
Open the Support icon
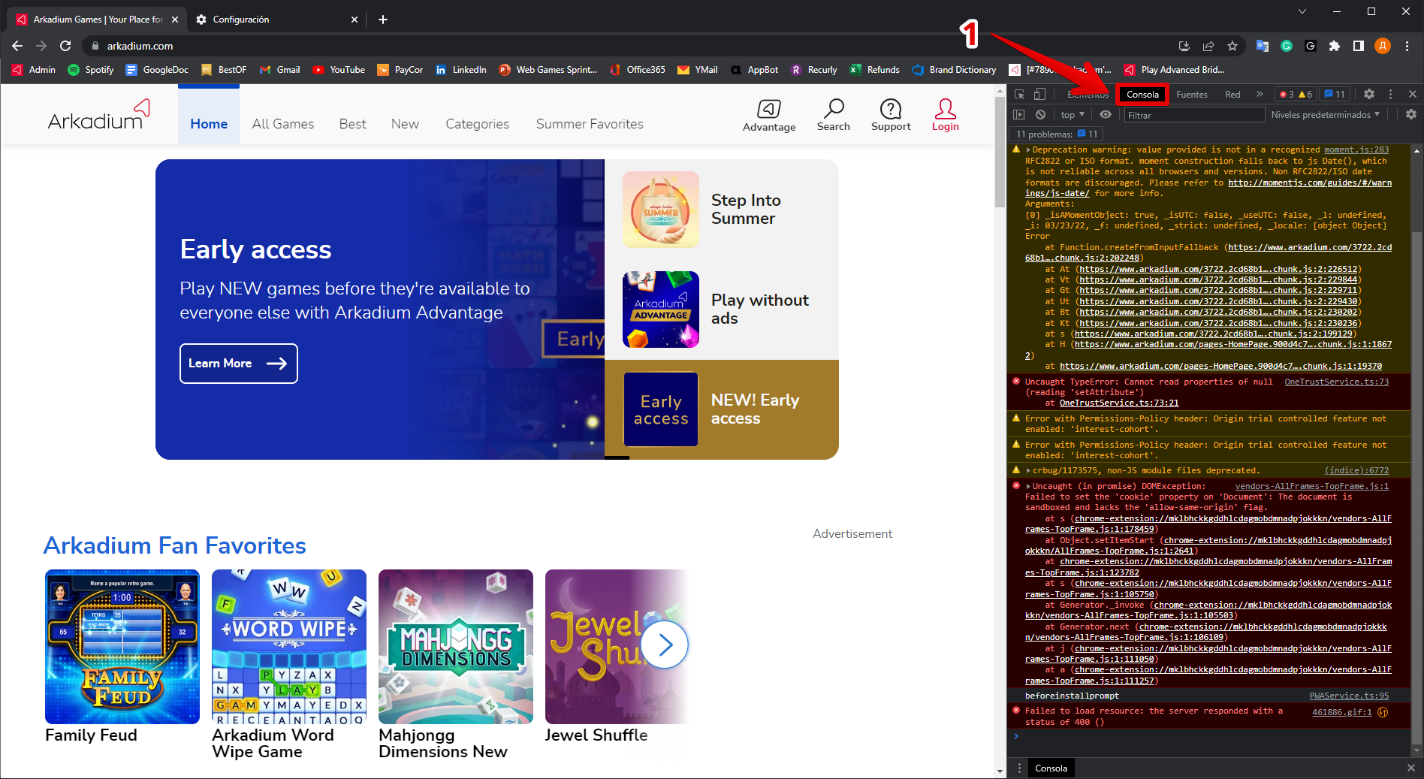pyautogui.click(x=890, y=115)
